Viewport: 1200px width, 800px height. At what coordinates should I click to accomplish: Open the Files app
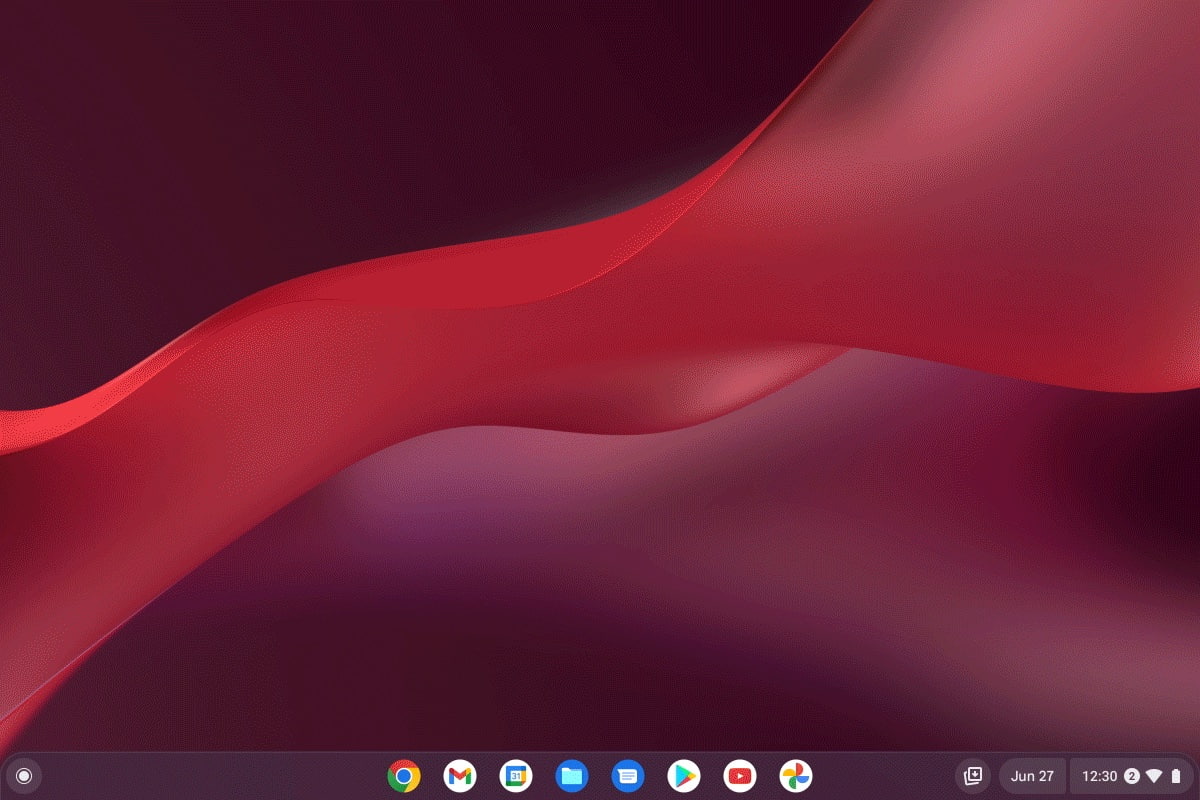[x=572, y=776]
